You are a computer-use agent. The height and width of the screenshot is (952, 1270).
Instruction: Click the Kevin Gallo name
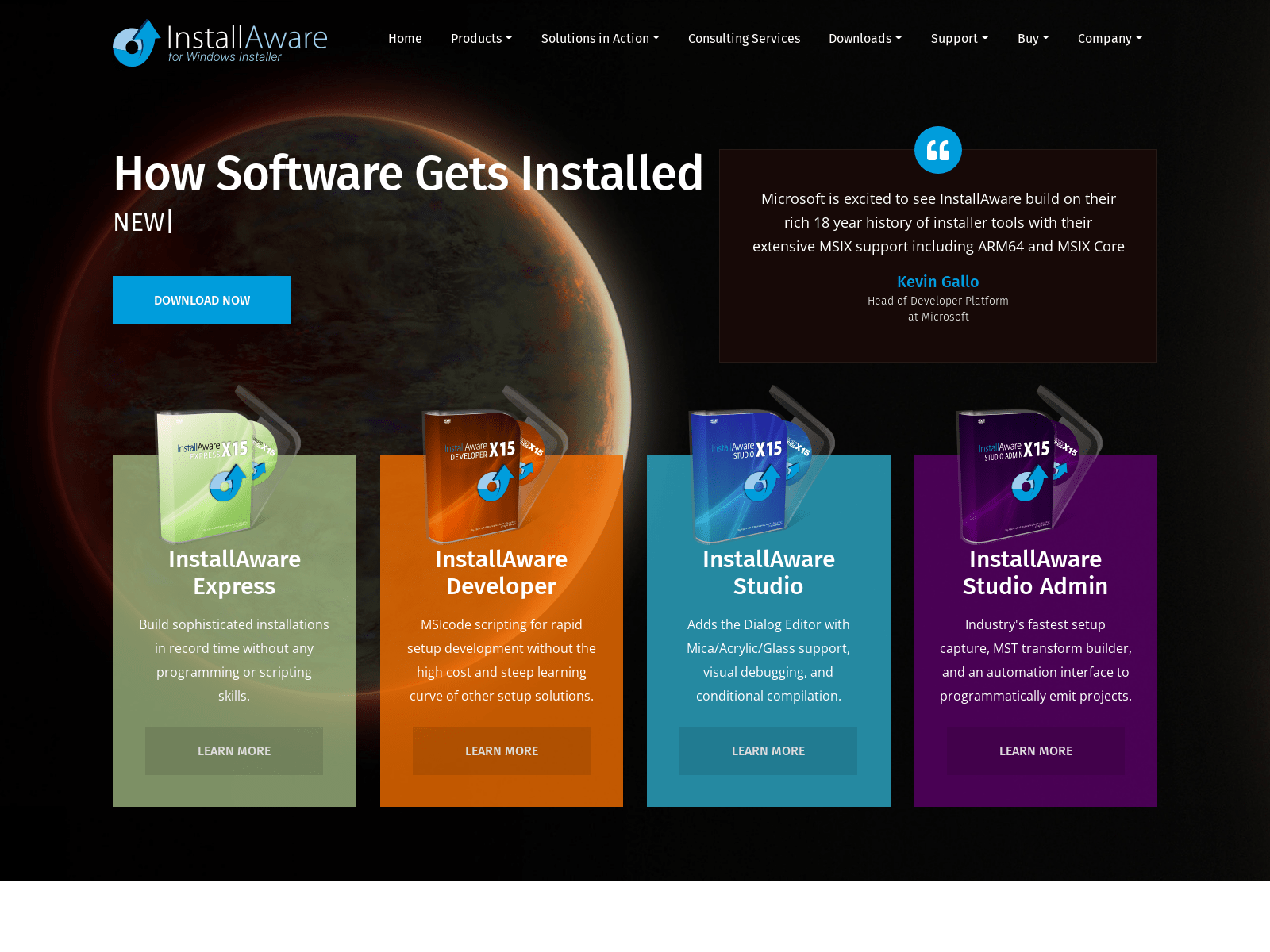point(938,282)
